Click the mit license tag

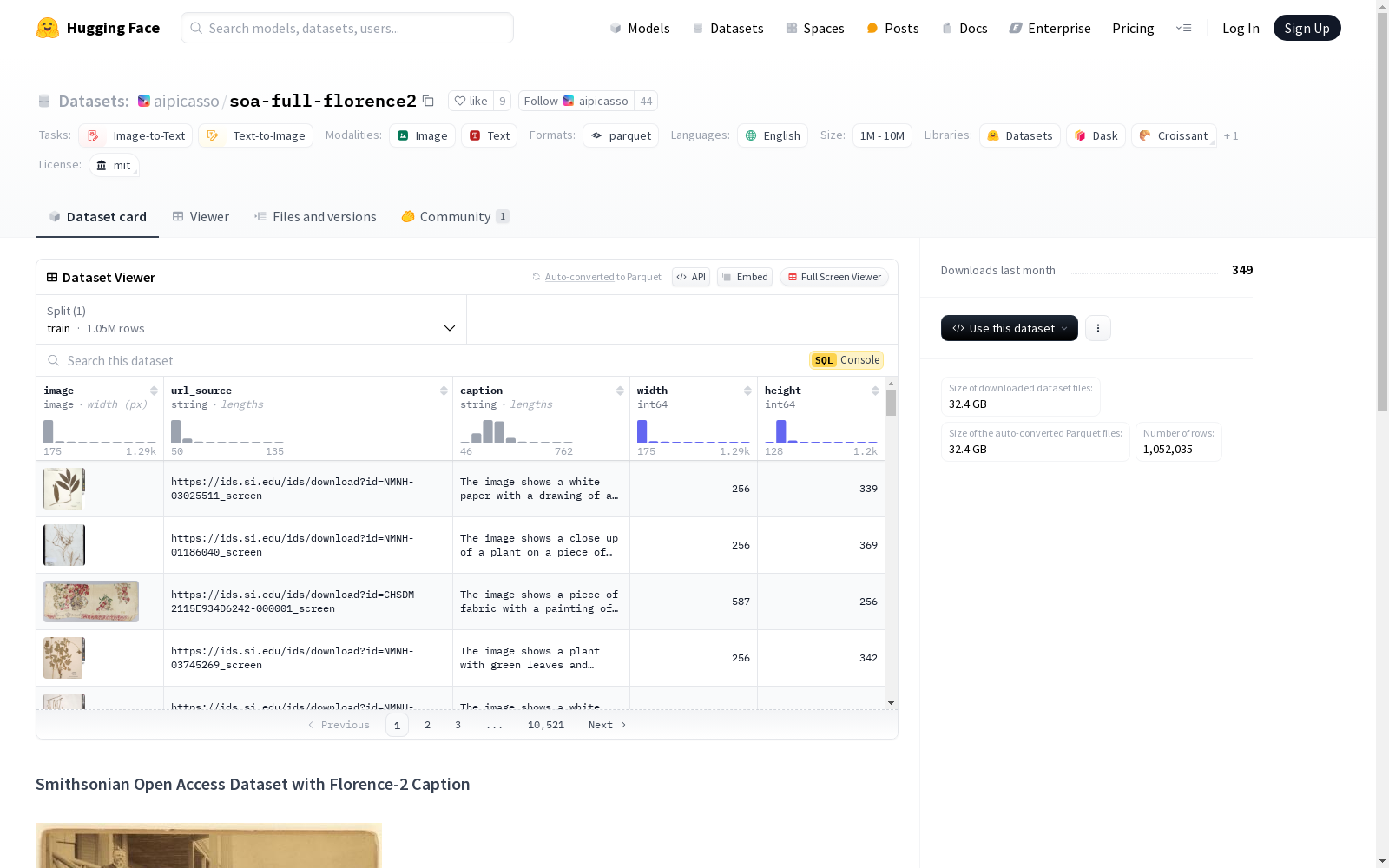pos(114,165)
